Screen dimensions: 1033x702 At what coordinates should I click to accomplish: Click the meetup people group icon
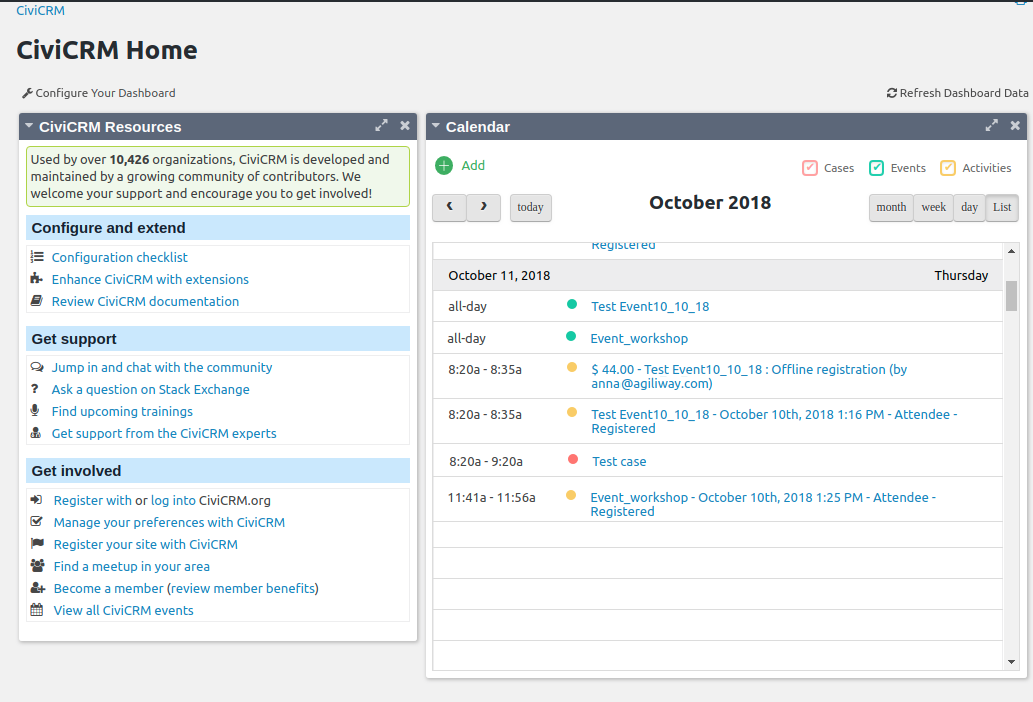(38, 566)
